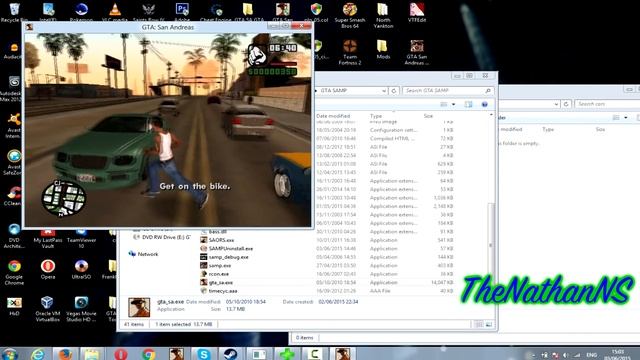Click the search field in the empty-folder window

607,104
